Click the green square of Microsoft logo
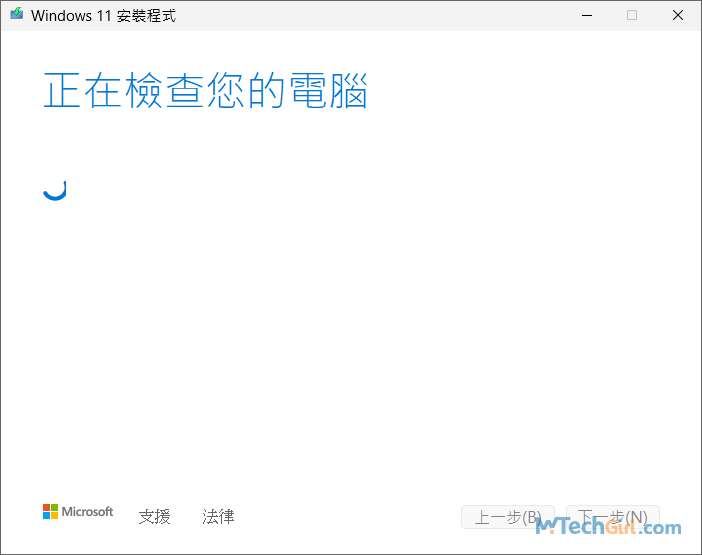 (x=54, y=507)
